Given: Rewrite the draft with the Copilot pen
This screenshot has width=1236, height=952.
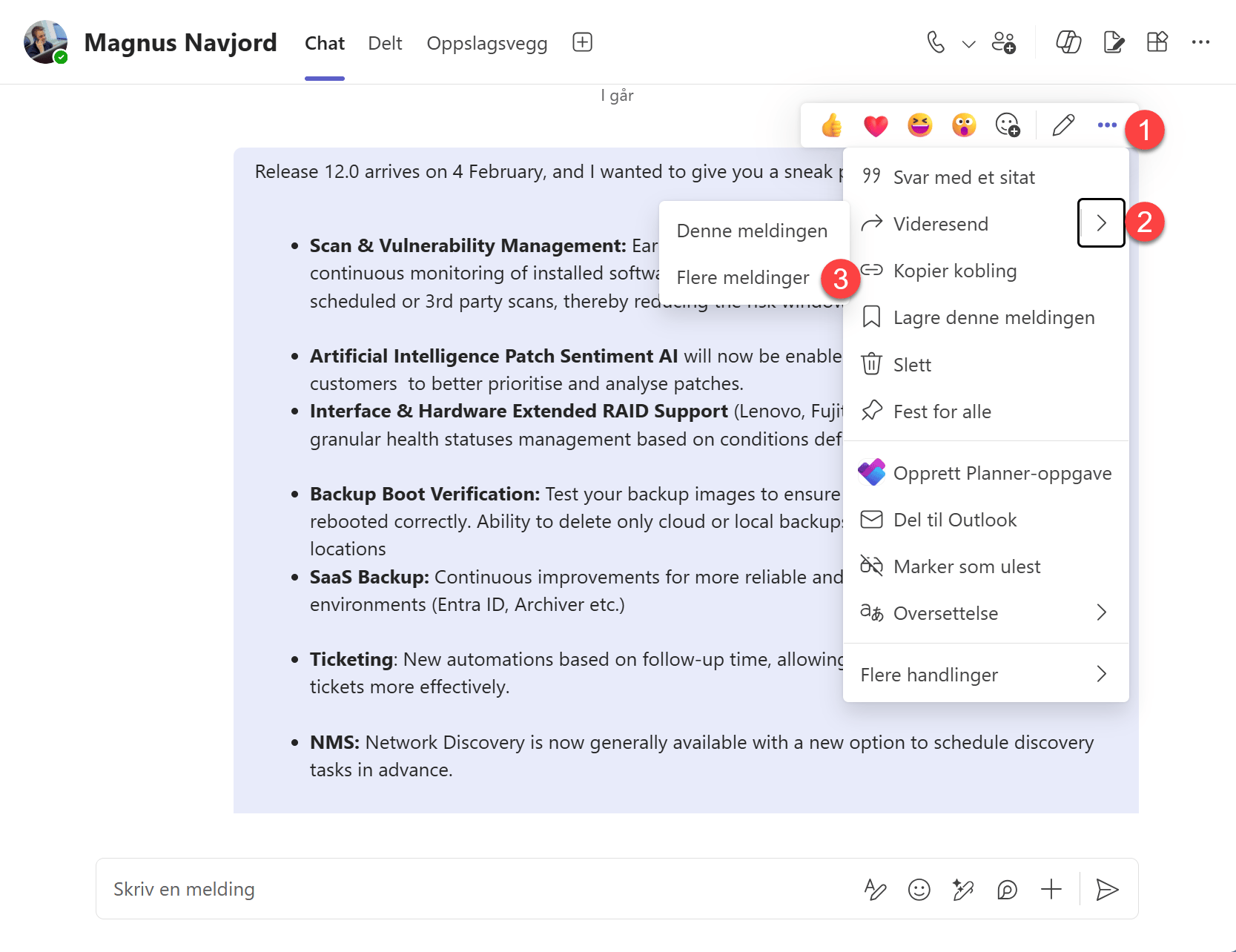Looking at the screenshot, I should 963,889.
